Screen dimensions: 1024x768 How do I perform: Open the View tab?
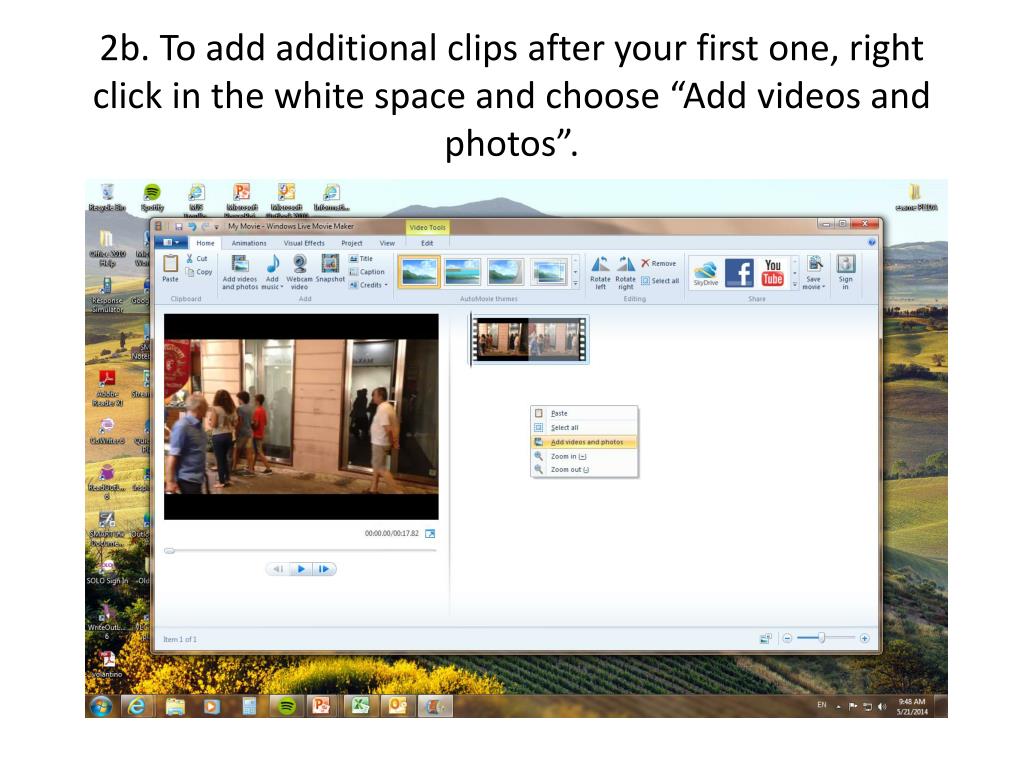point(387,243)
